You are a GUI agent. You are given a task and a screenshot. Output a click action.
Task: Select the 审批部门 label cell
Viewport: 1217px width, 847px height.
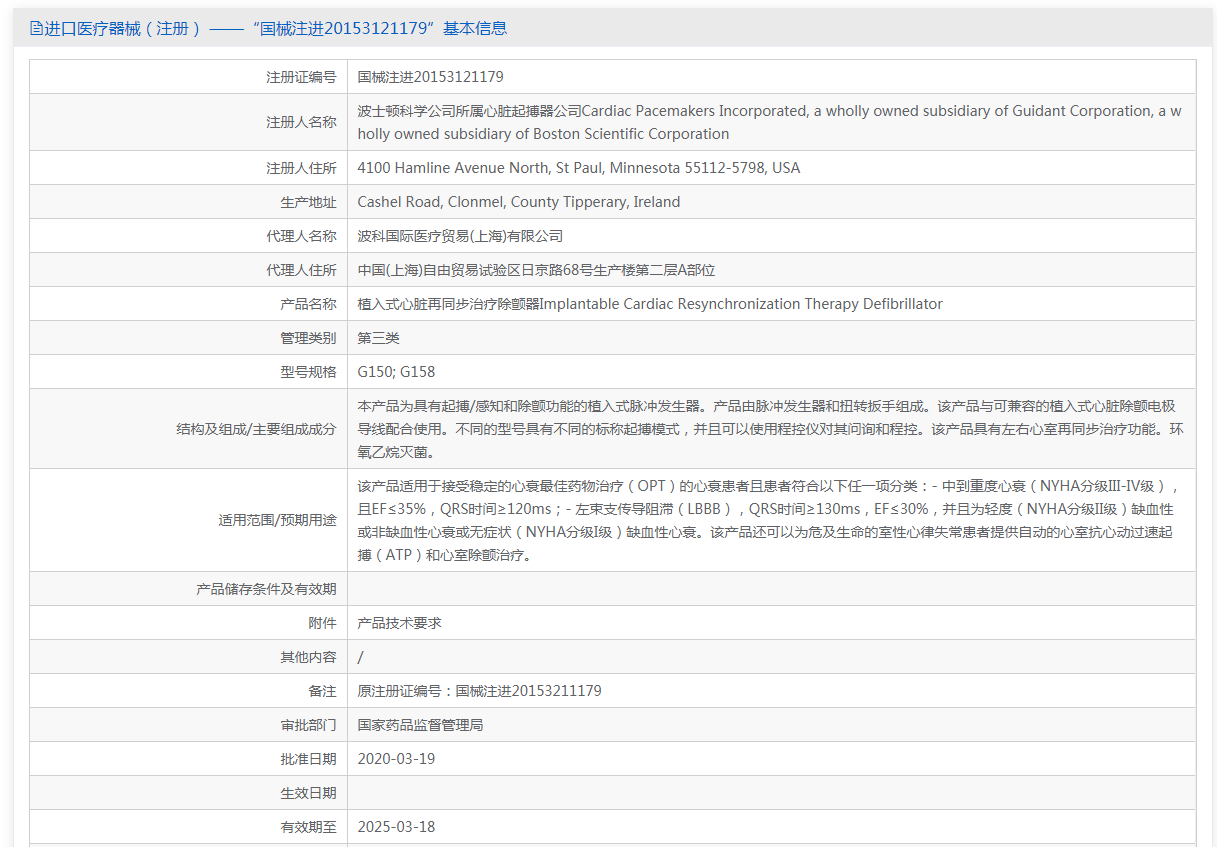188,725
